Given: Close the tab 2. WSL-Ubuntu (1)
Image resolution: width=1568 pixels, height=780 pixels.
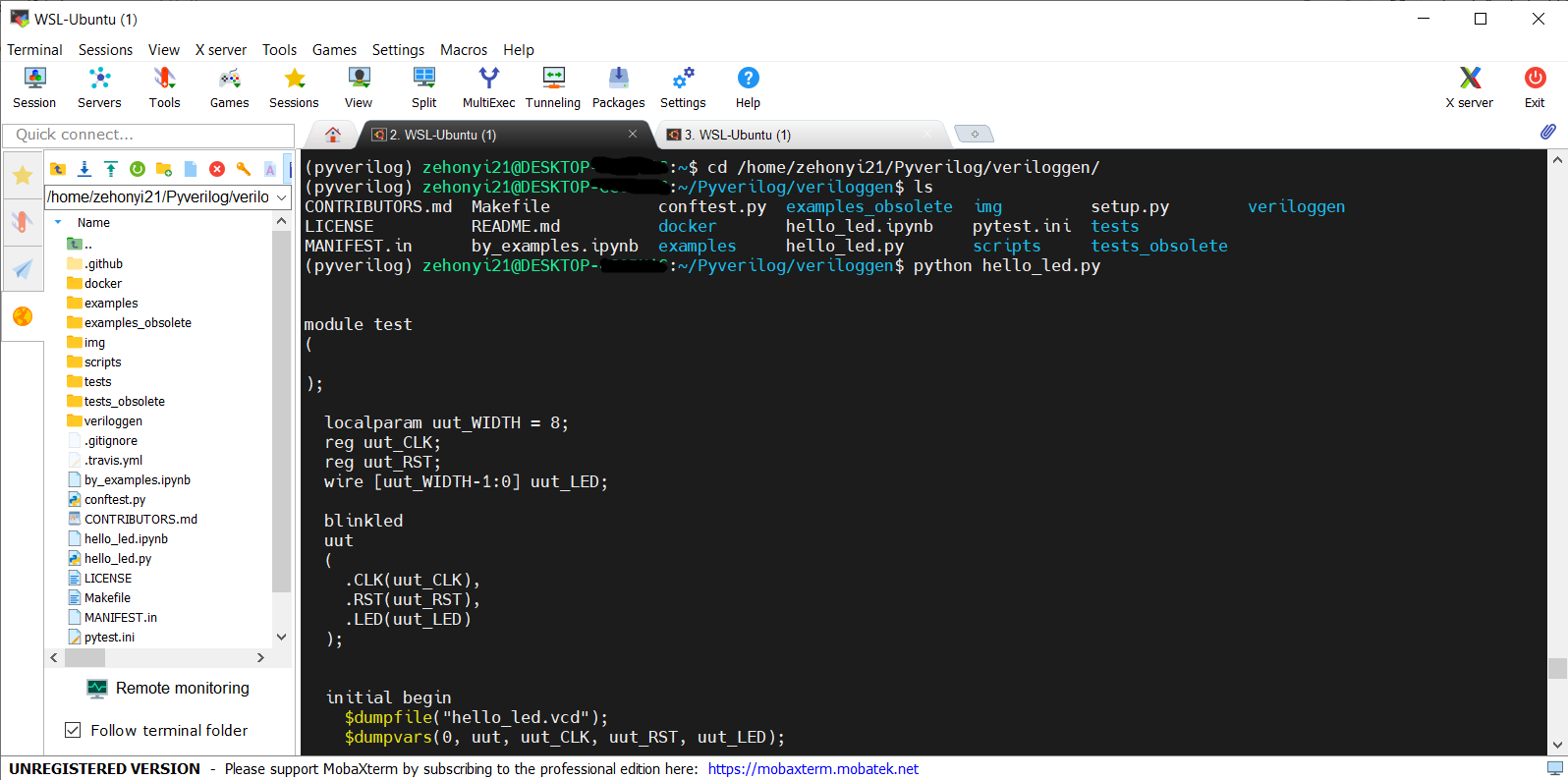Looking at the screenshot, I should click(x=633, y=134).
